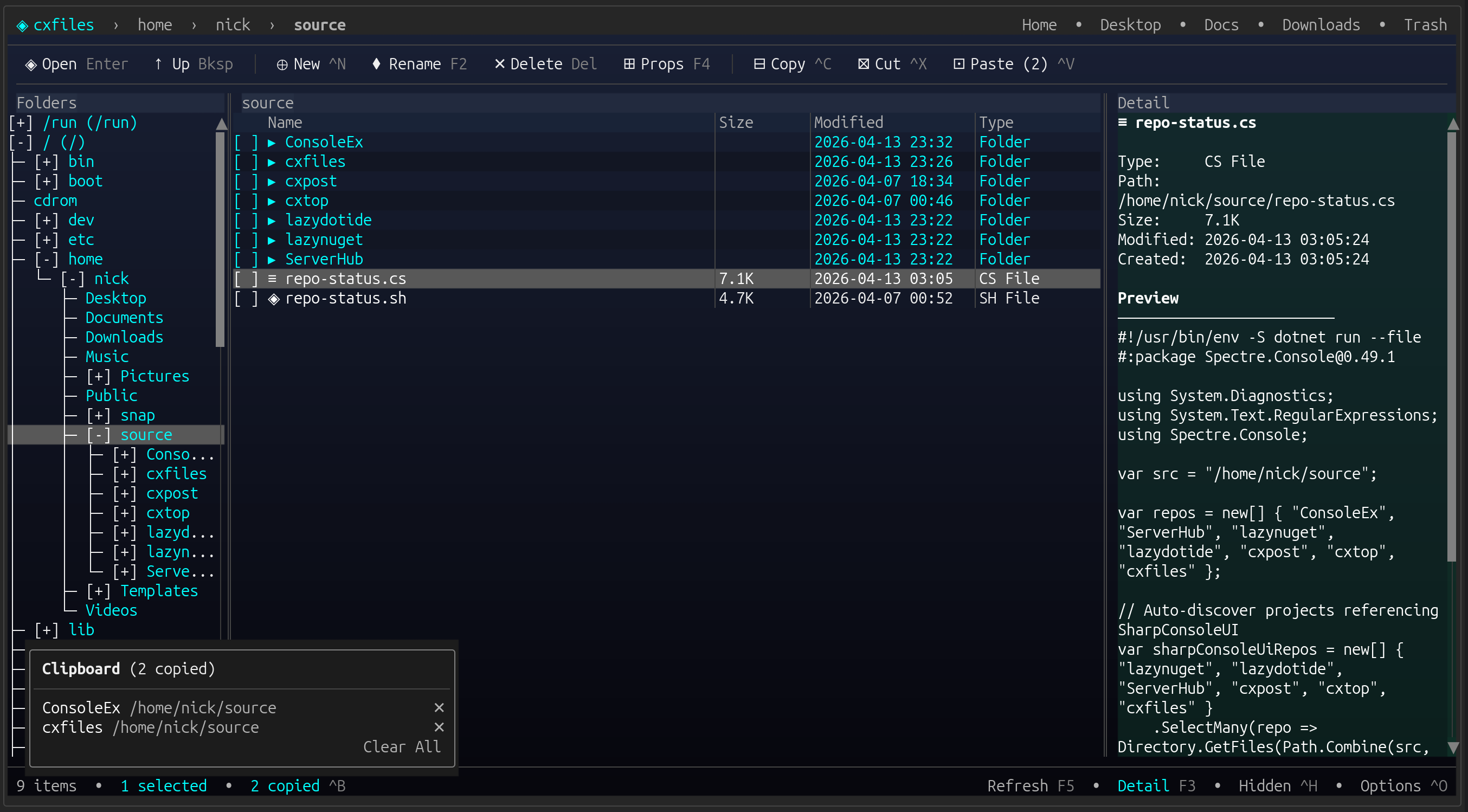Viewport: 1468px width, 812px height.
Task: Remove ConsoleEx from clipboard list
Action: pyautogui.click(x=439, y=708)
